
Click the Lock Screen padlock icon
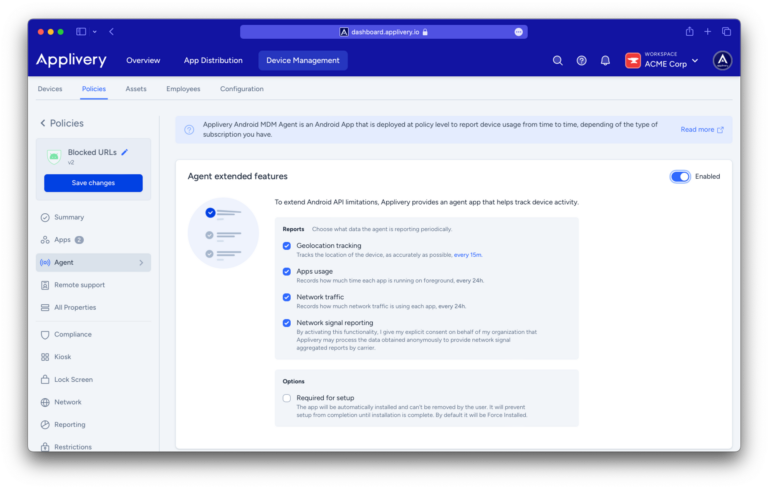45,380
